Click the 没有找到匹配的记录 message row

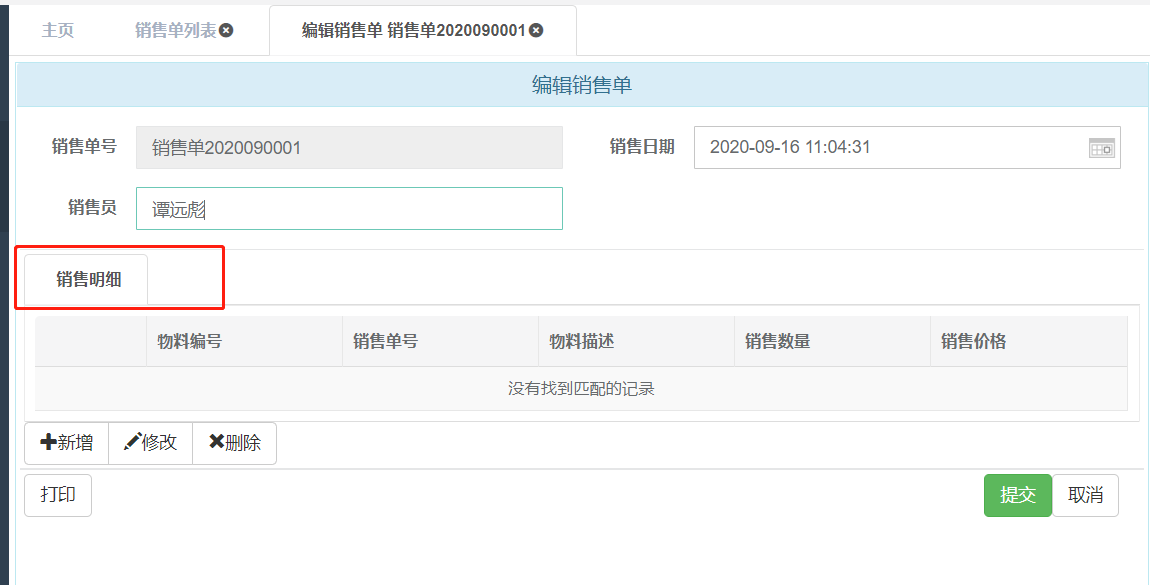pyautogui.click(x=581, y=389)
